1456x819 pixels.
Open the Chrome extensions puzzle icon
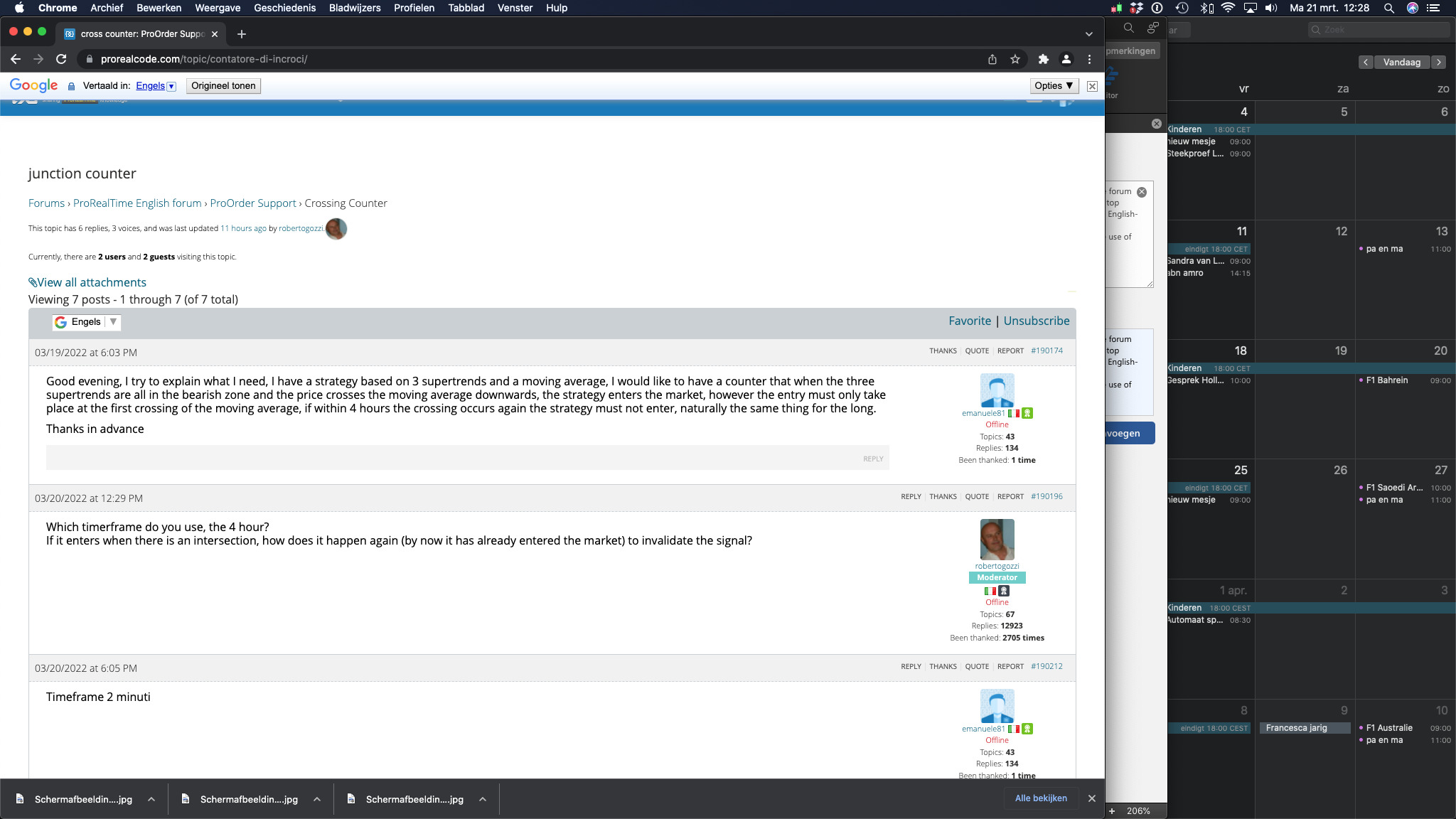[x=1043, y=59]
